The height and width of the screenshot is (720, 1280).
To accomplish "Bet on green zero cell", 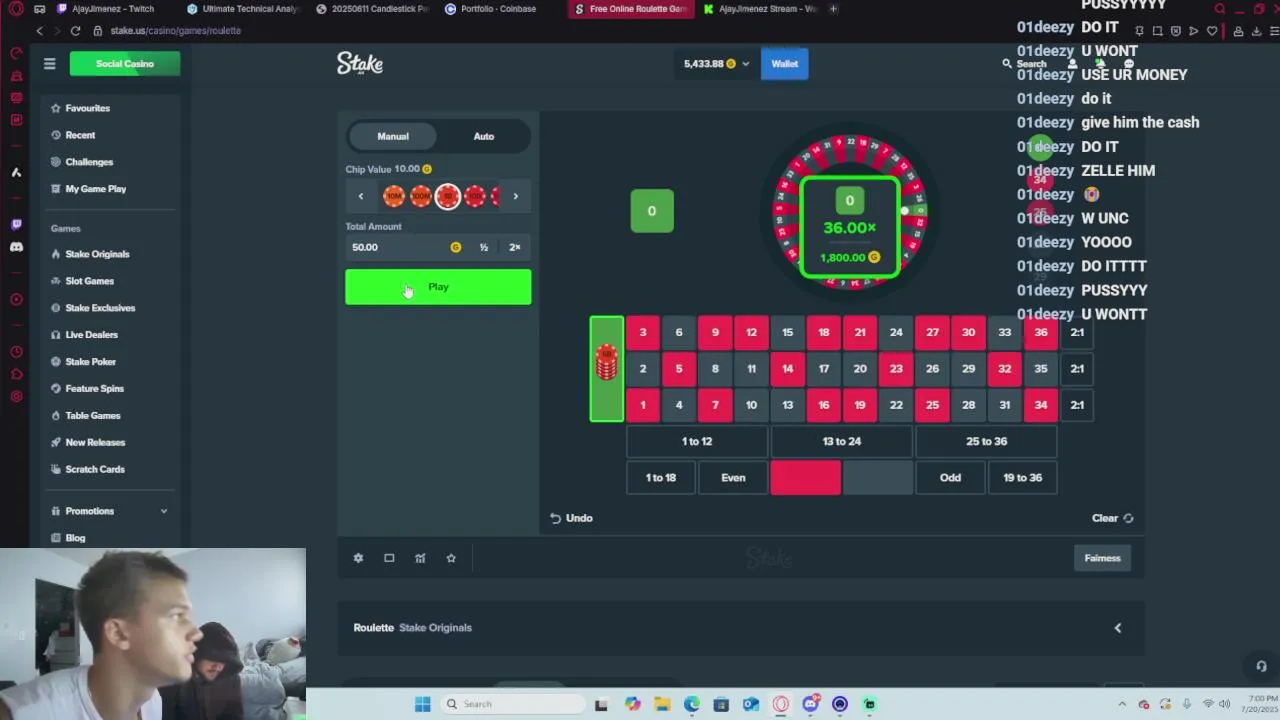I will click(x=606, y=369).
